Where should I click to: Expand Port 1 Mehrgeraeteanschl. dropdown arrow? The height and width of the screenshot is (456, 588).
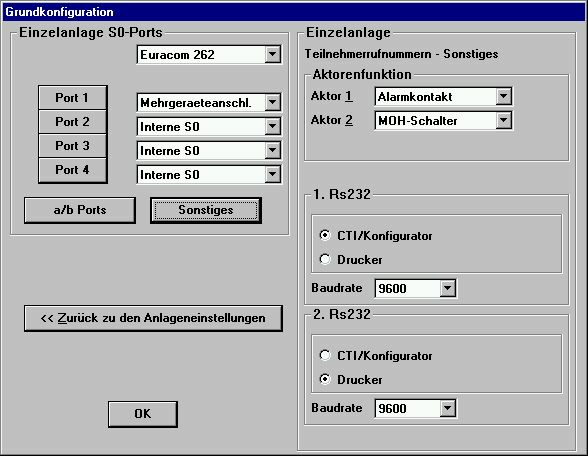pos(273,102)
